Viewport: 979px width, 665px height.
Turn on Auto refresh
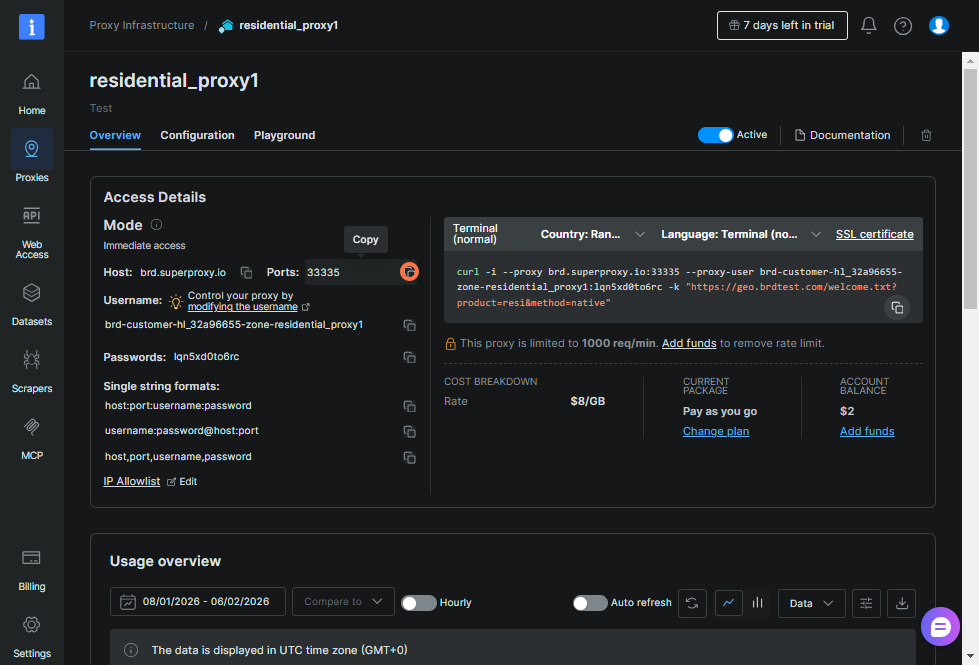(x=590, y=603)
